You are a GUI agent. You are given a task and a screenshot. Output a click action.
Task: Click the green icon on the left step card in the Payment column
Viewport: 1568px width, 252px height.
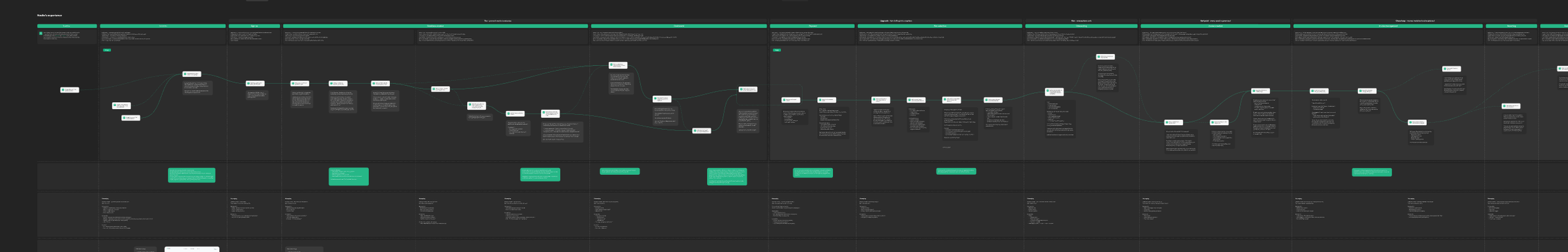tap(785, 100)
